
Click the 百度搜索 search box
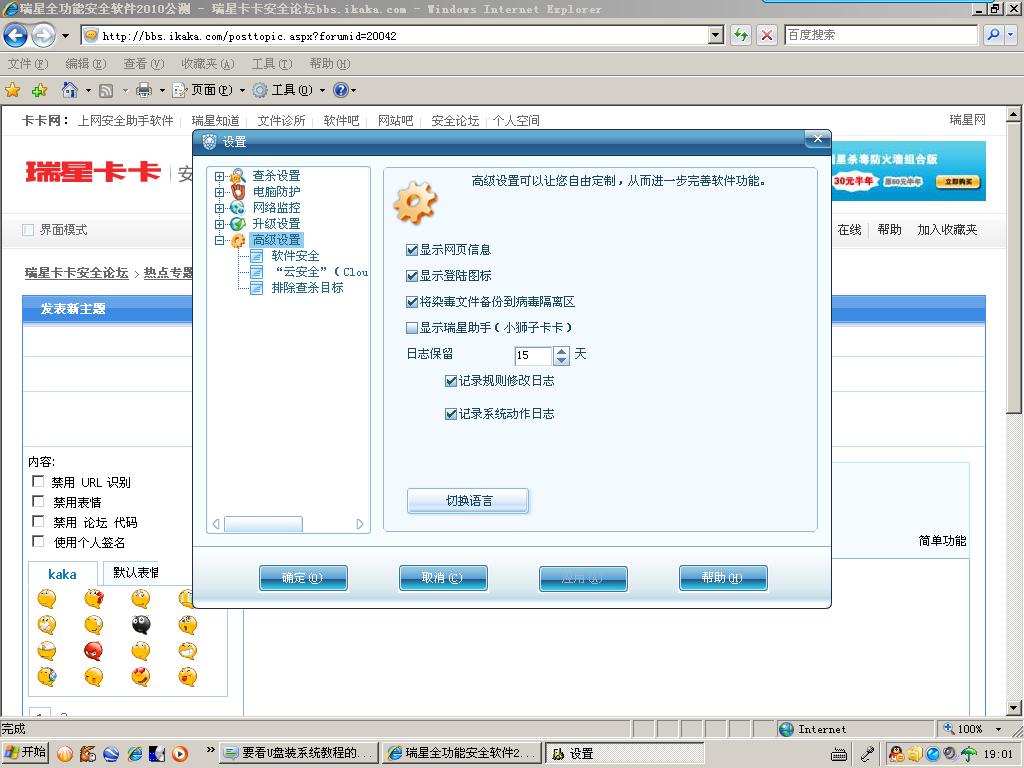pos(881,35)
